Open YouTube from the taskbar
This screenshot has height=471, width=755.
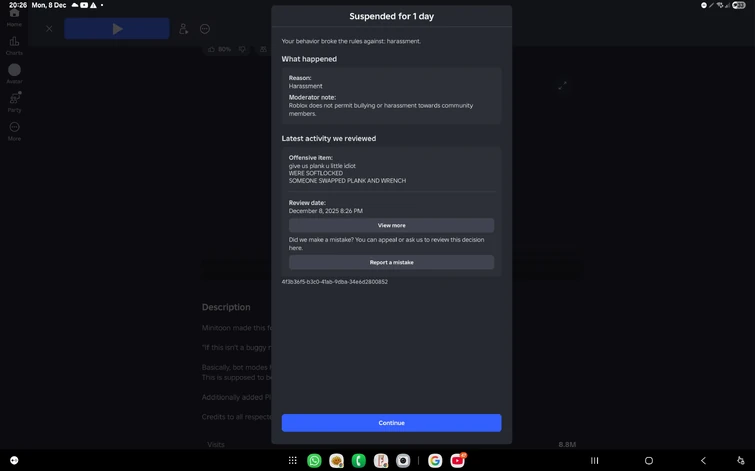tap(457, 461)
